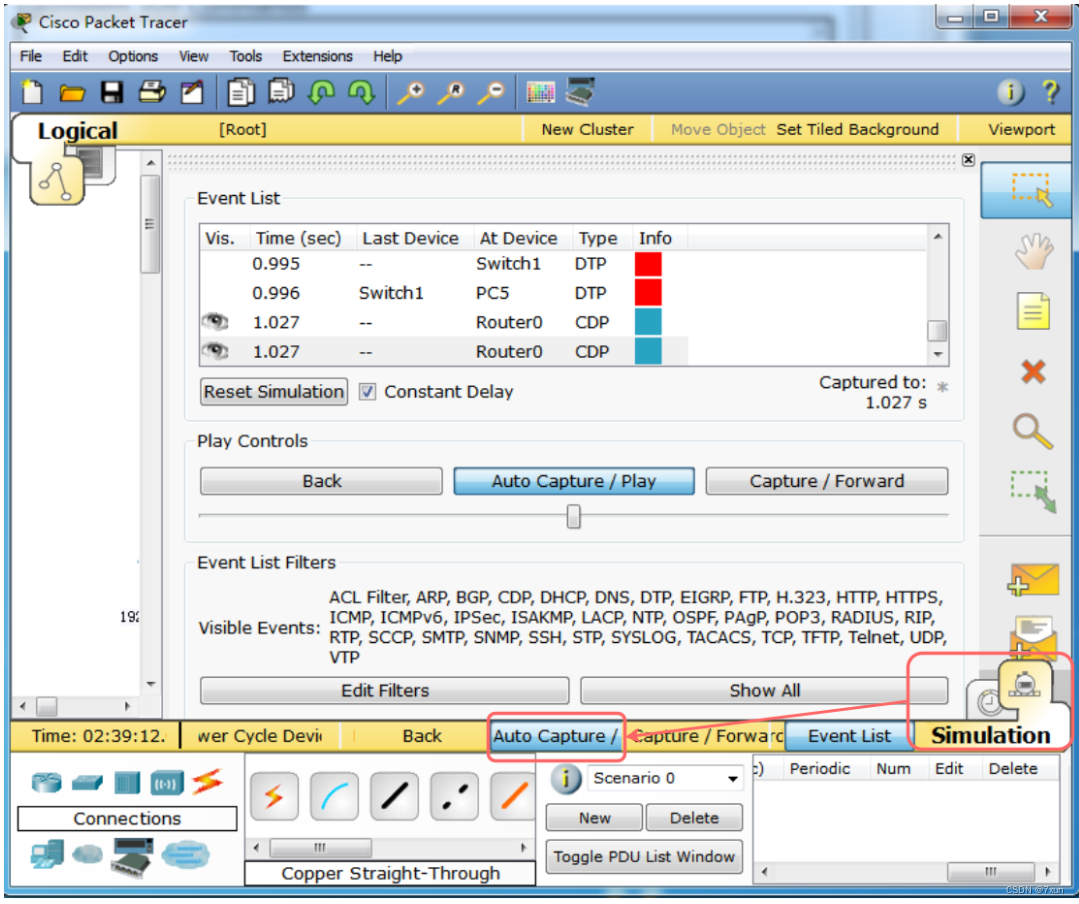Open the drawing palette icon
Image resolution: width=1079 pixels, height=904 pixels.
[x=540, y=92]
